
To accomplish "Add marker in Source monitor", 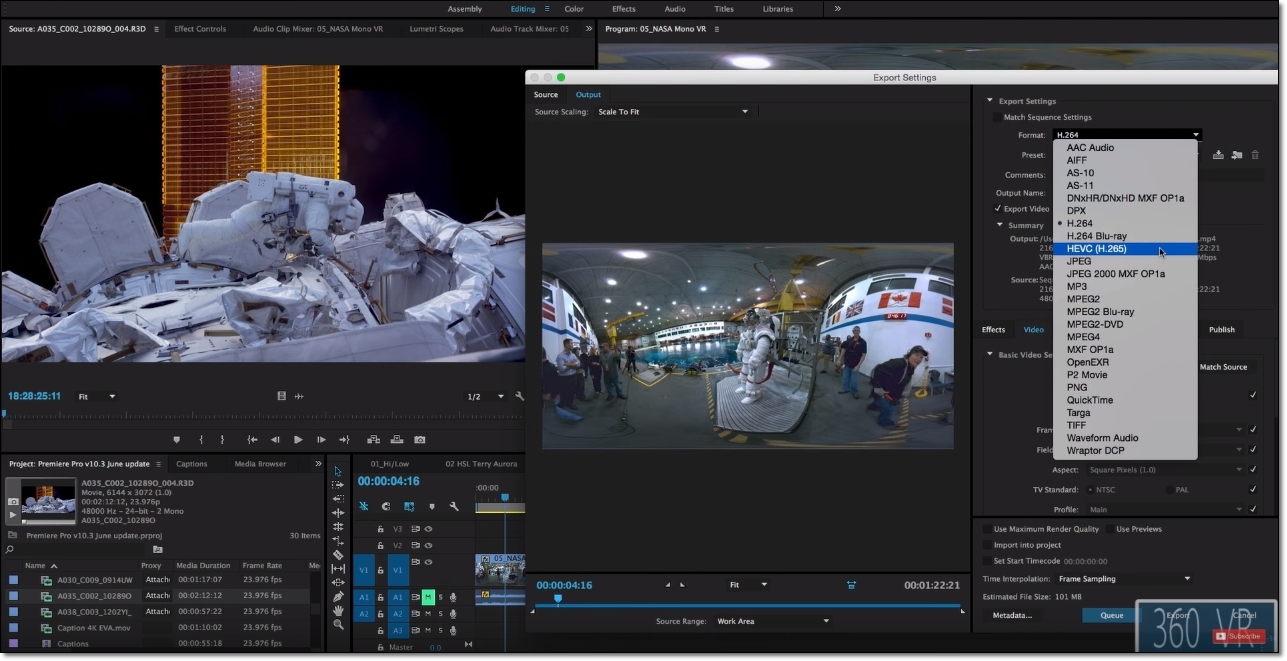I will point(177,439).
